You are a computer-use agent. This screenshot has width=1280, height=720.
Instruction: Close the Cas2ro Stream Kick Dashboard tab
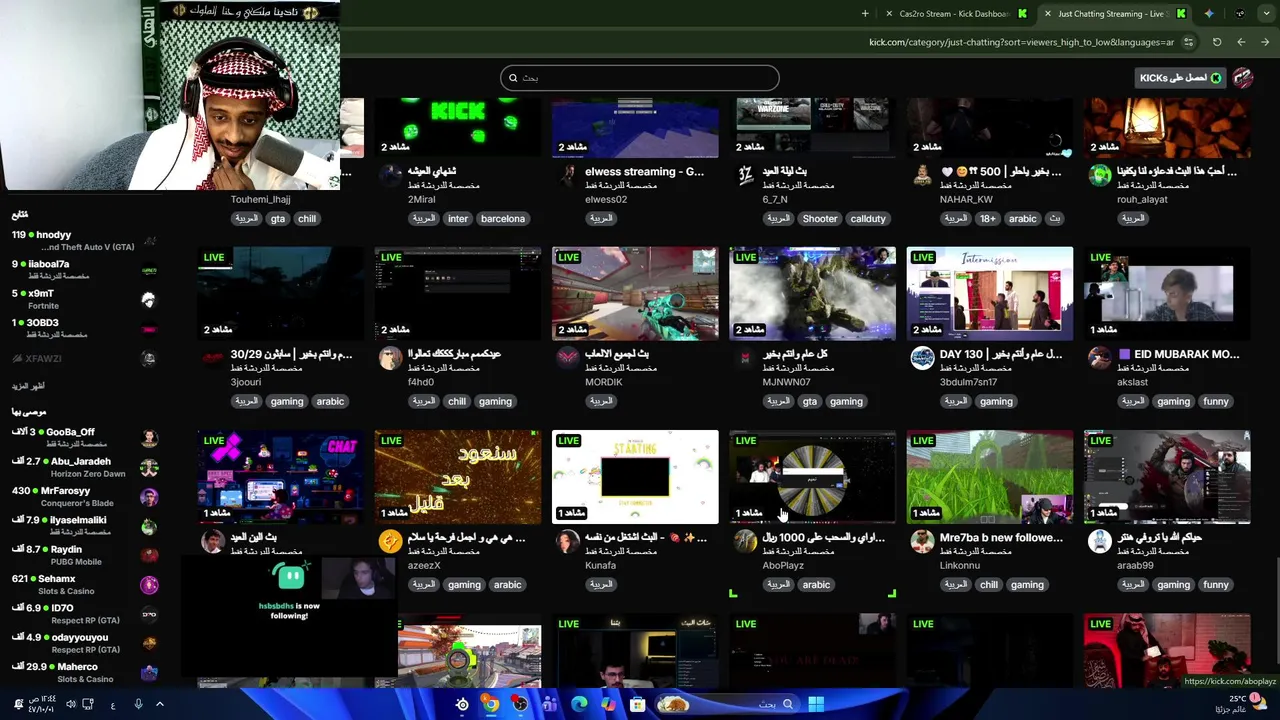tap(889, 14)
